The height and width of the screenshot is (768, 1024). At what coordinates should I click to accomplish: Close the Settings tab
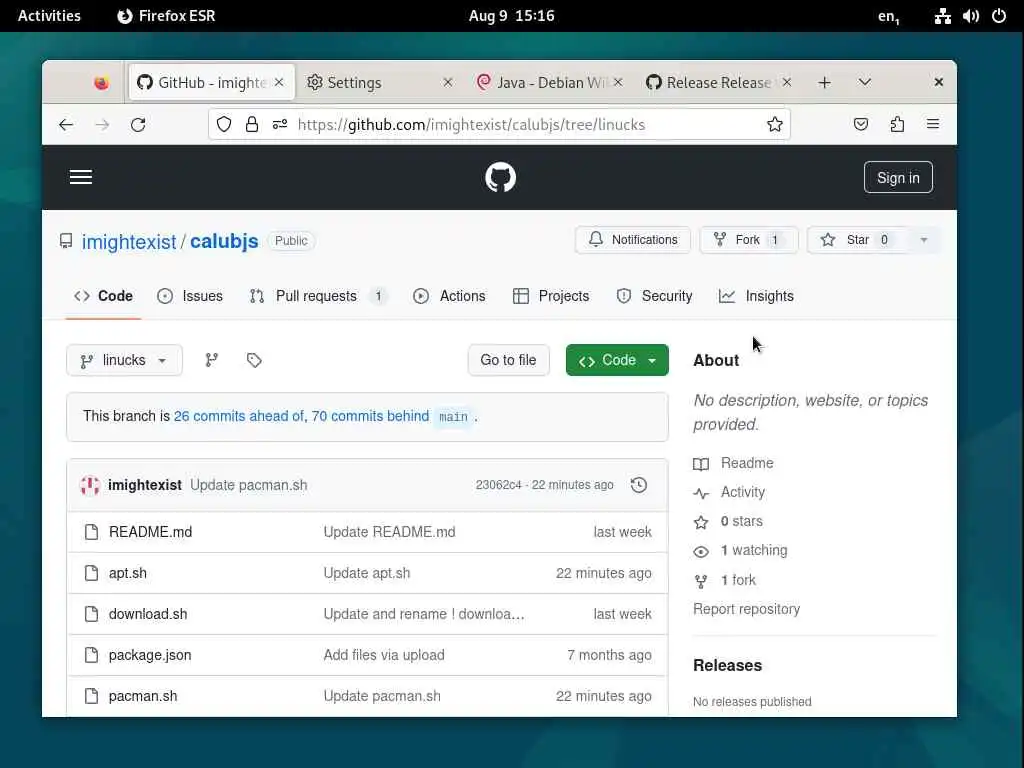(447, 82)
